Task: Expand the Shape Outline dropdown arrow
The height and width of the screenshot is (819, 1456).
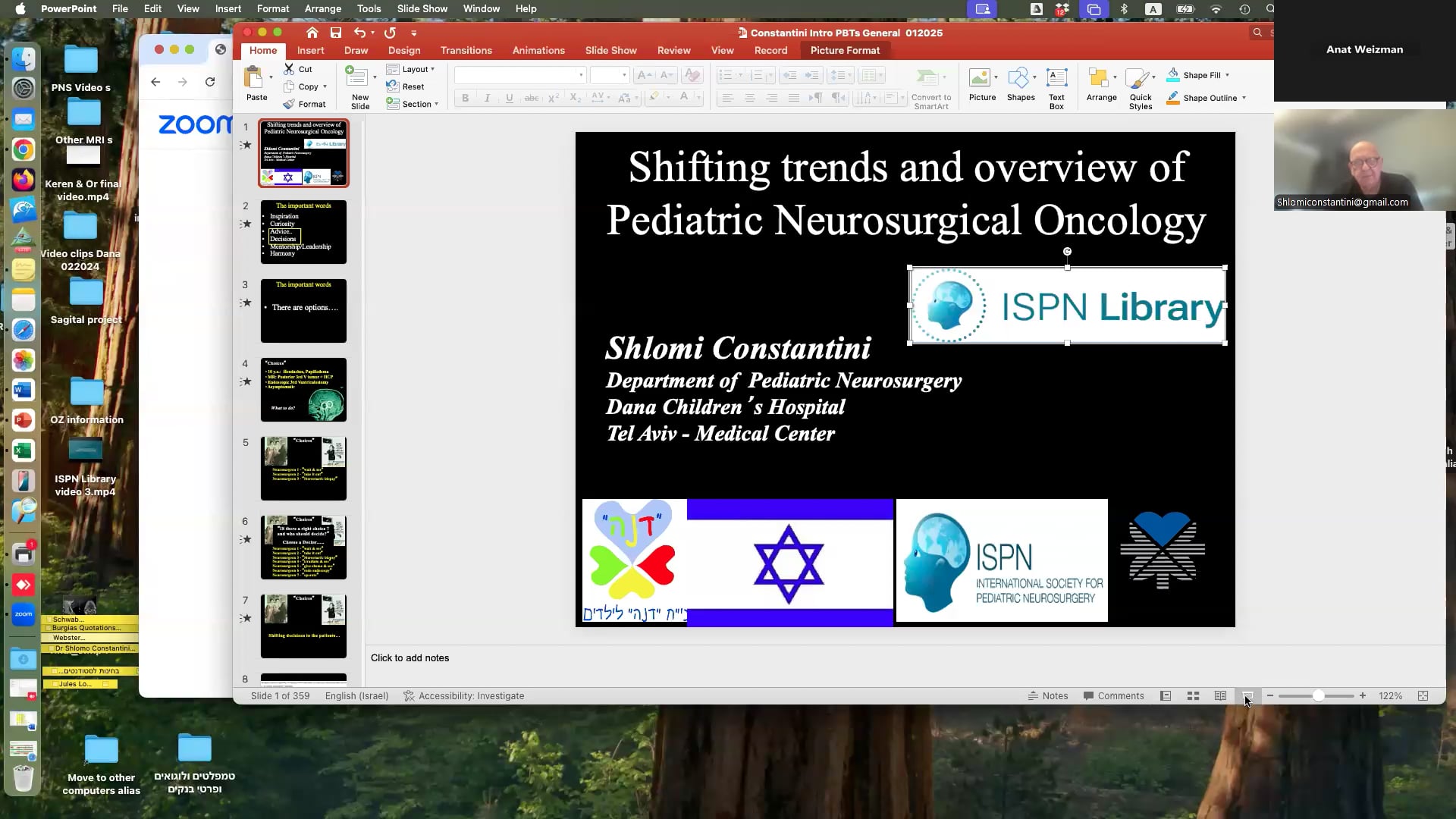Action: [x=1244, y=98]
